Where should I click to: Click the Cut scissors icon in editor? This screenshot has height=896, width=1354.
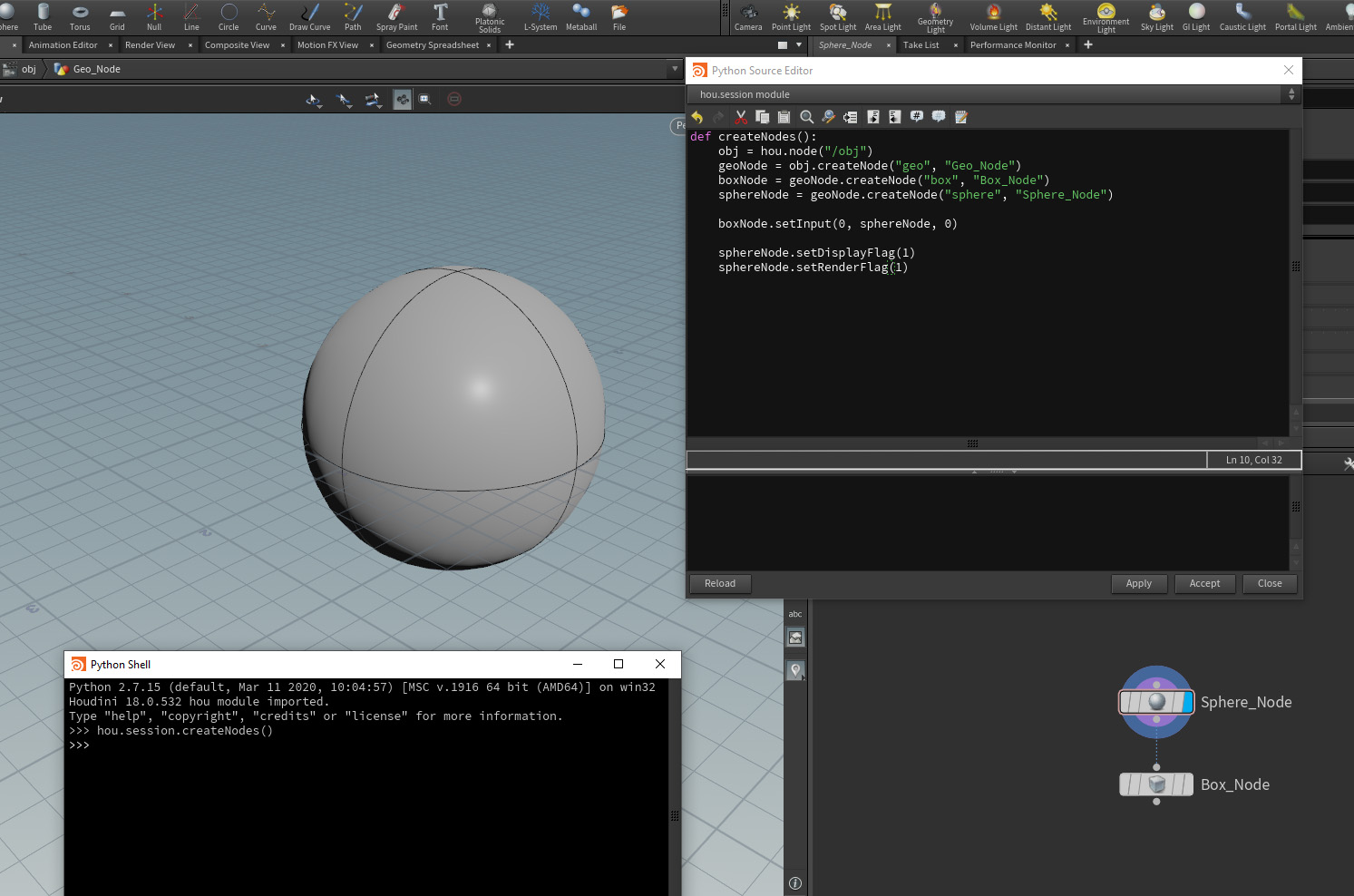pos(741,117)
